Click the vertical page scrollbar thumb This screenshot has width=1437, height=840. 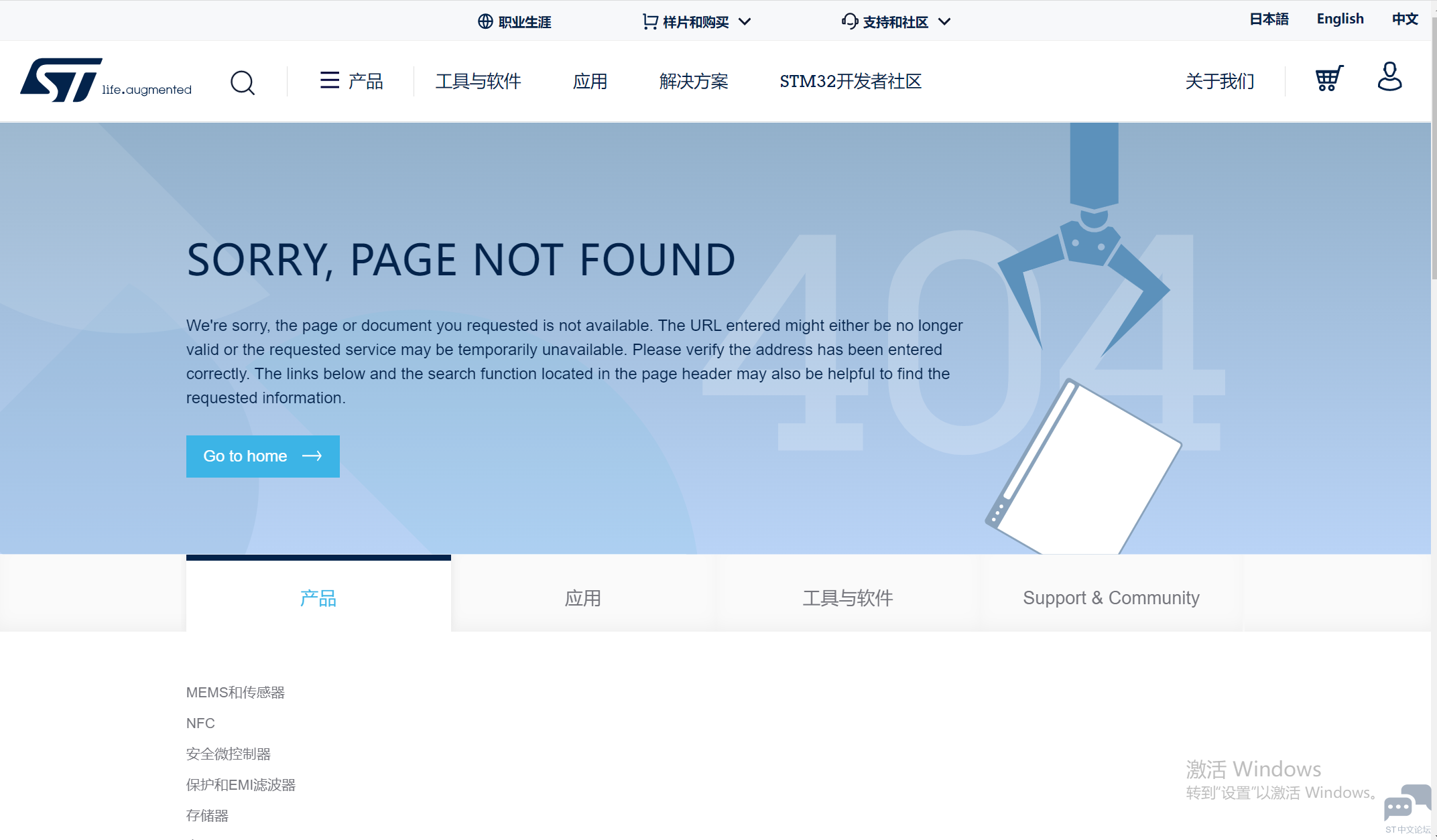tap(1434, 147)
